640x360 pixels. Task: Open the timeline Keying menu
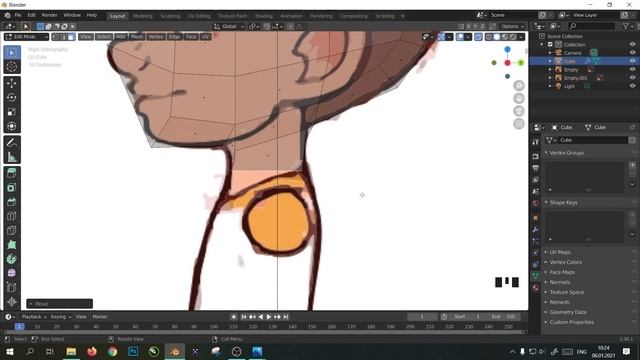60,317
